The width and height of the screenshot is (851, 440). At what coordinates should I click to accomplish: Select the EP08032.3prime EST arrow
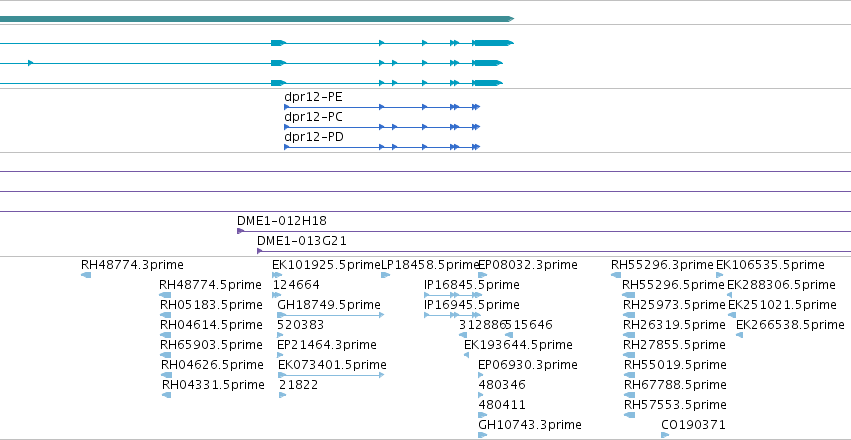tap(482, 275)
